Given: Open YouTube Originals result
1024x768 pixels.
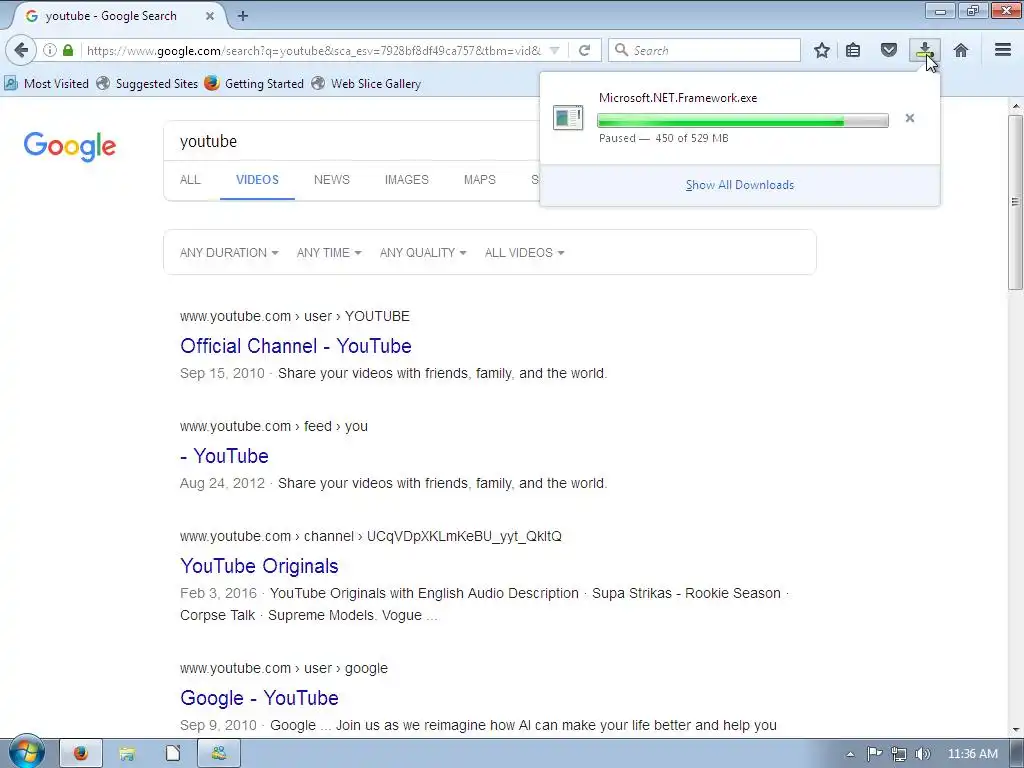Looking at the screenshot, I should pyautogui.click(x=259, y=566).
